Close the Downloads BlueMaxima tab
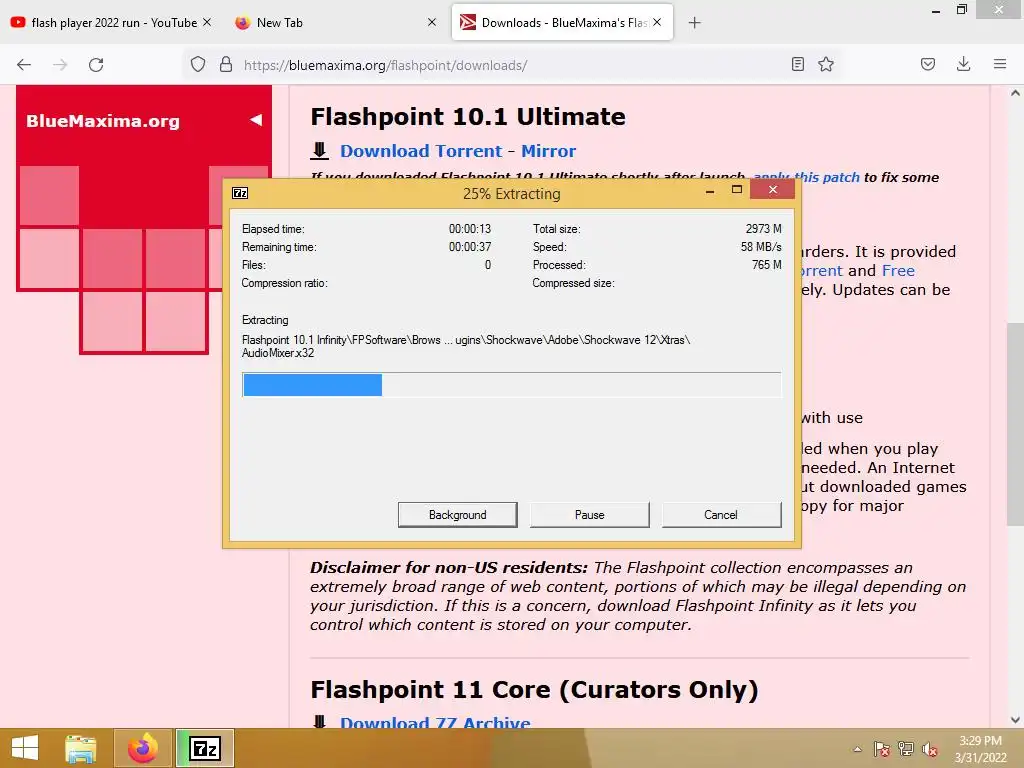 (x=657, y=22)
